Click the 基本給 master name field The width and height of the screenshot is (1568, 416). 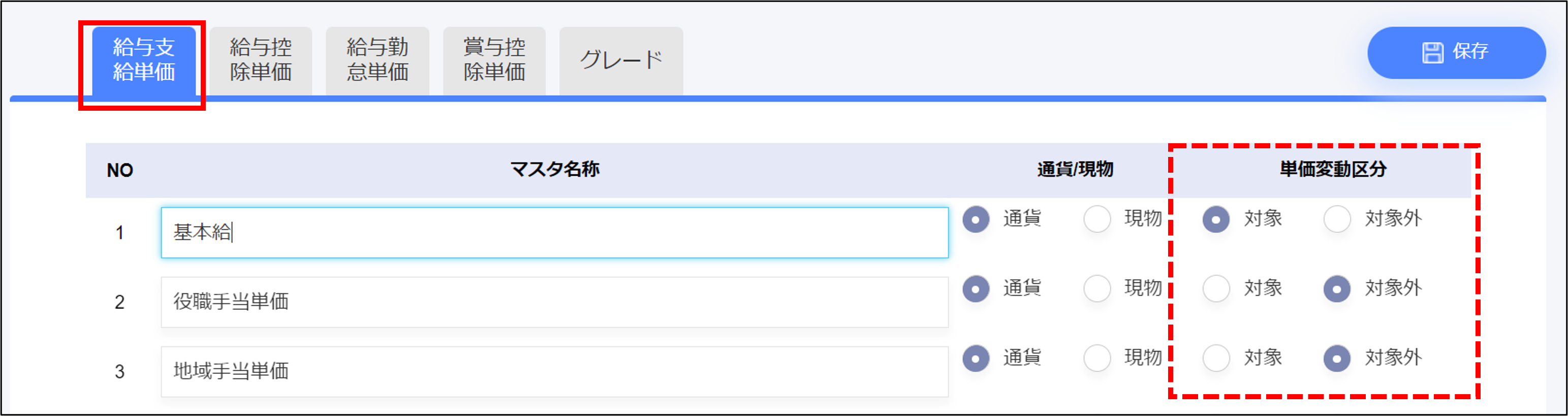pyautogui.click(x=554, y=232)
